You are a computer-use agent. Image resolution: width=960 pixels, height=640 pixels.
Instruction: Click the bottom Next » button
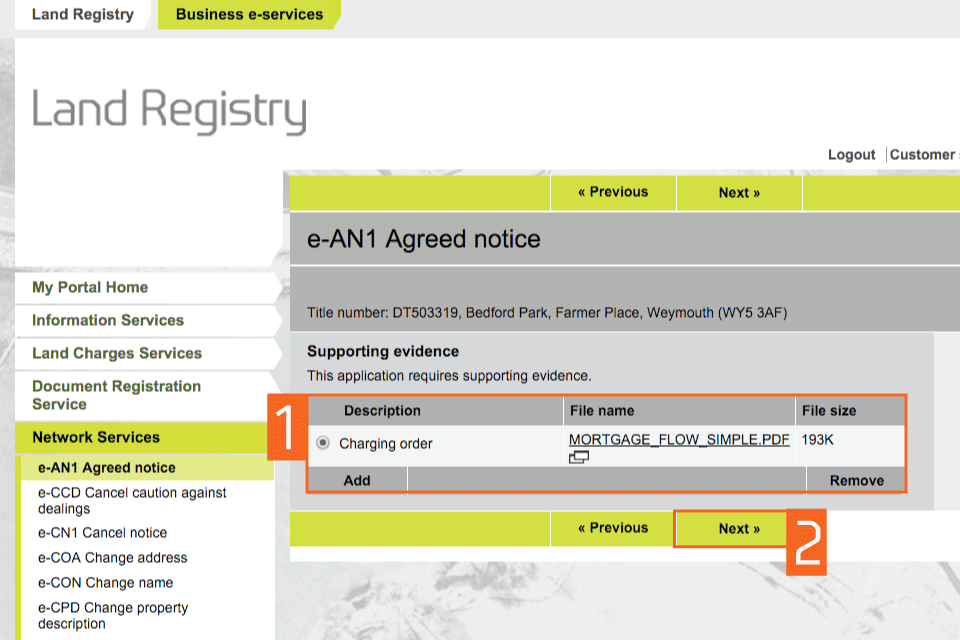point(738,529)
